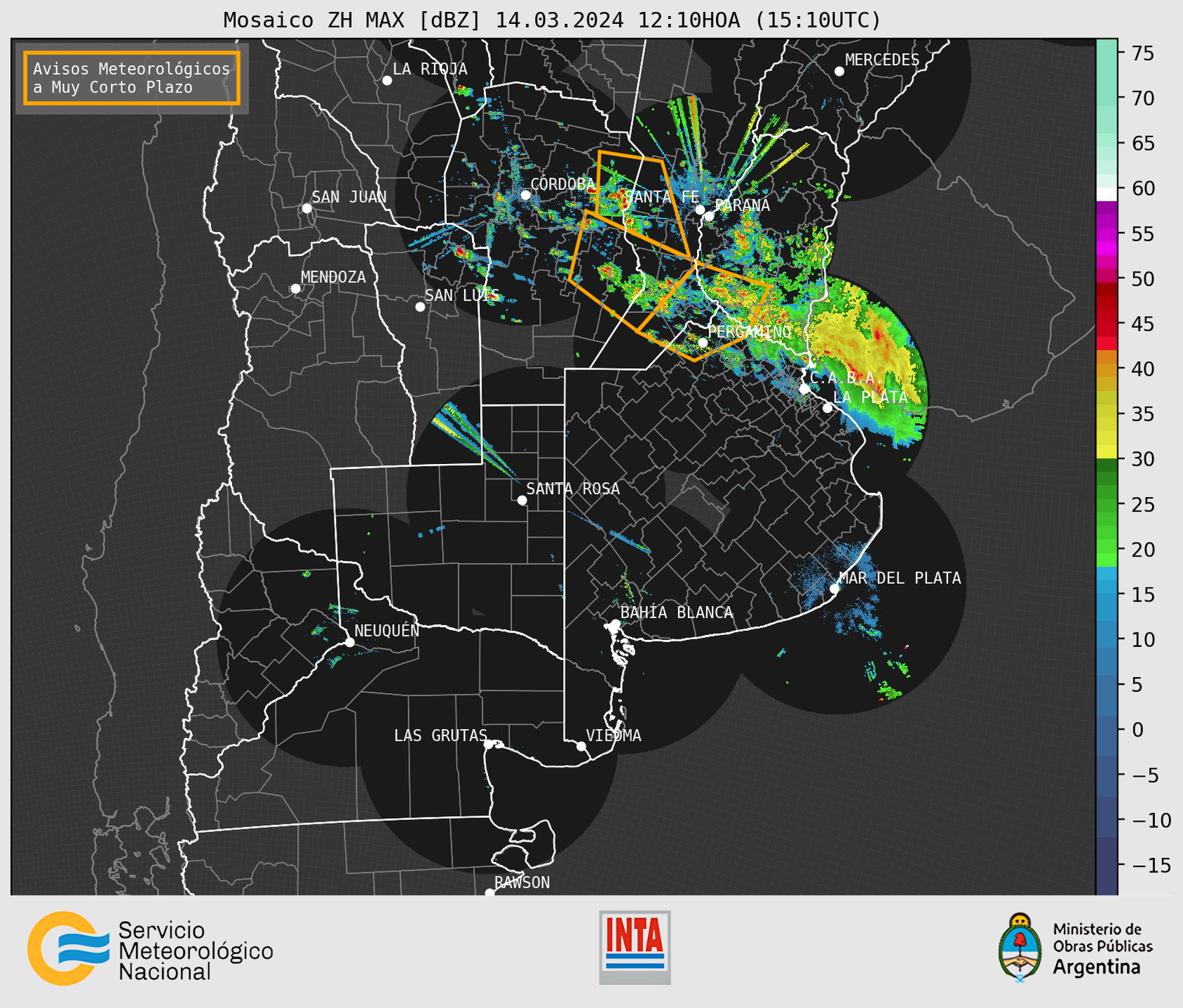
Task: Click the C.A.B.A. city marker dot
Action: [804, 389]
